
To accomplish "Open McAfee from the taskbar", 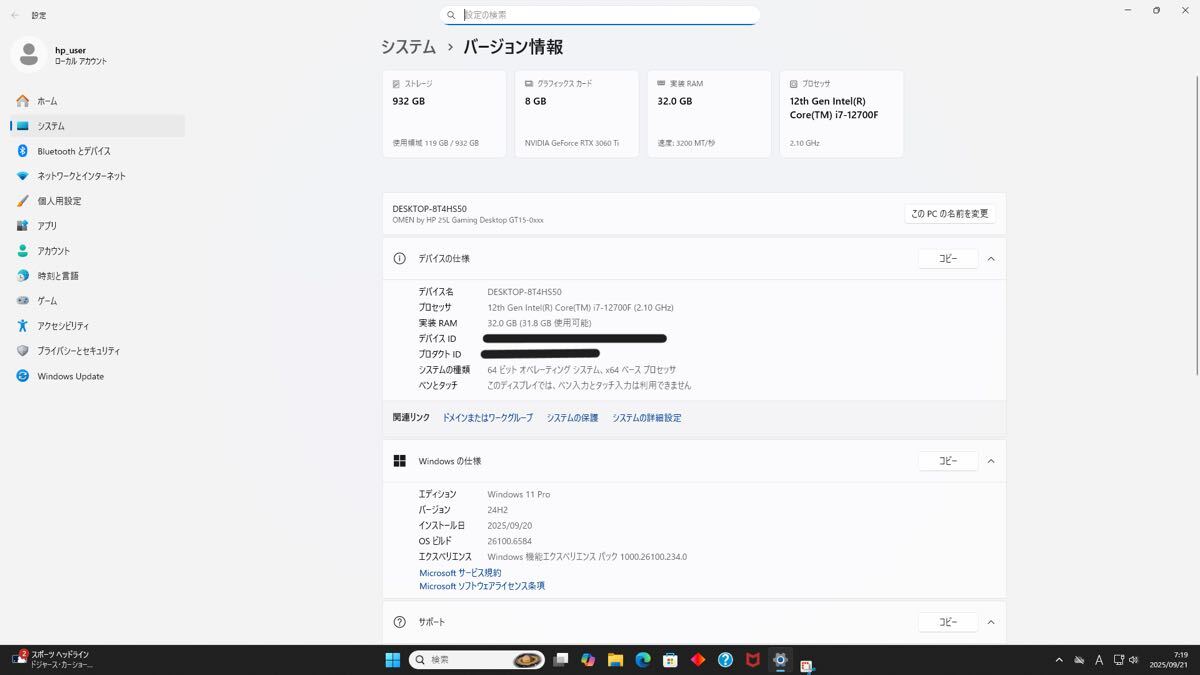I will click(753, 660).
